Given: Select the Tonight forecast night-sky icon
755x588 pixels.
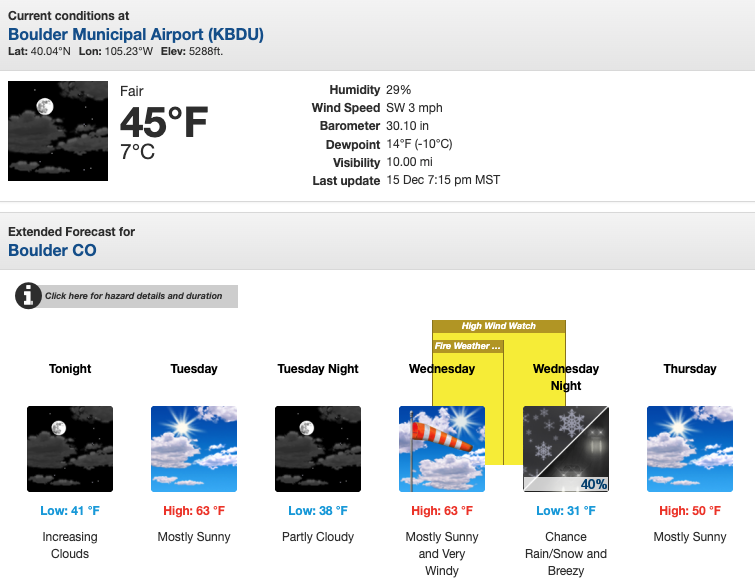Looking at the screenshot, I should 70,448.
